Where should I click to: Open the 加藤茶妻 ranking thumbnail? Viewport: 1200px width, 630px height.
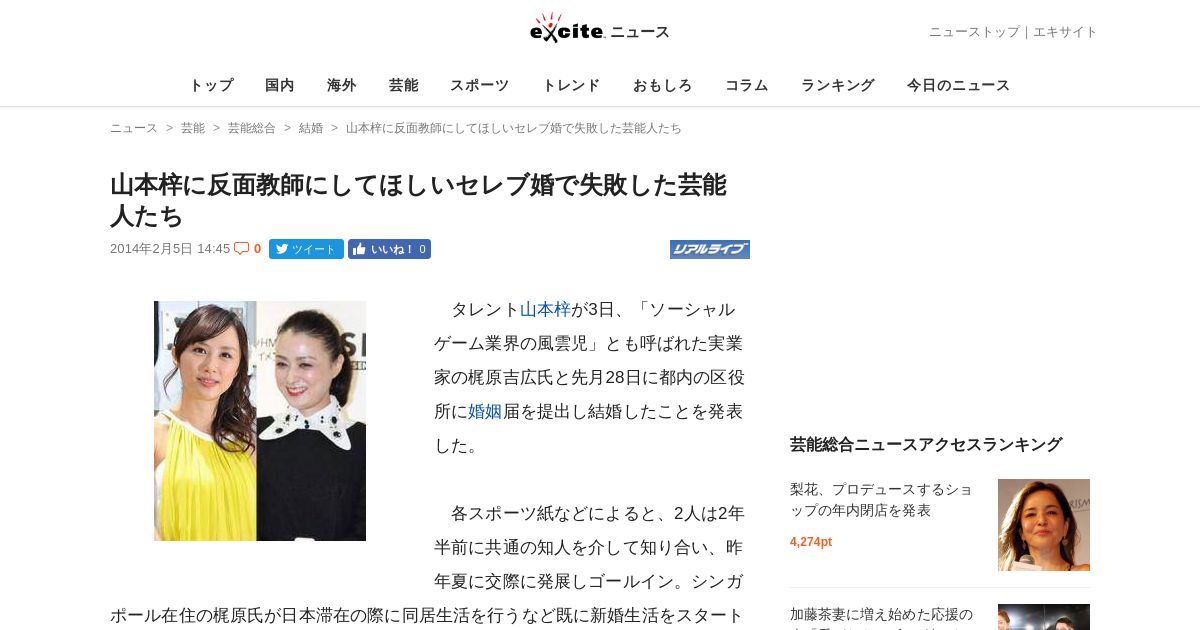coord(1044,617)
